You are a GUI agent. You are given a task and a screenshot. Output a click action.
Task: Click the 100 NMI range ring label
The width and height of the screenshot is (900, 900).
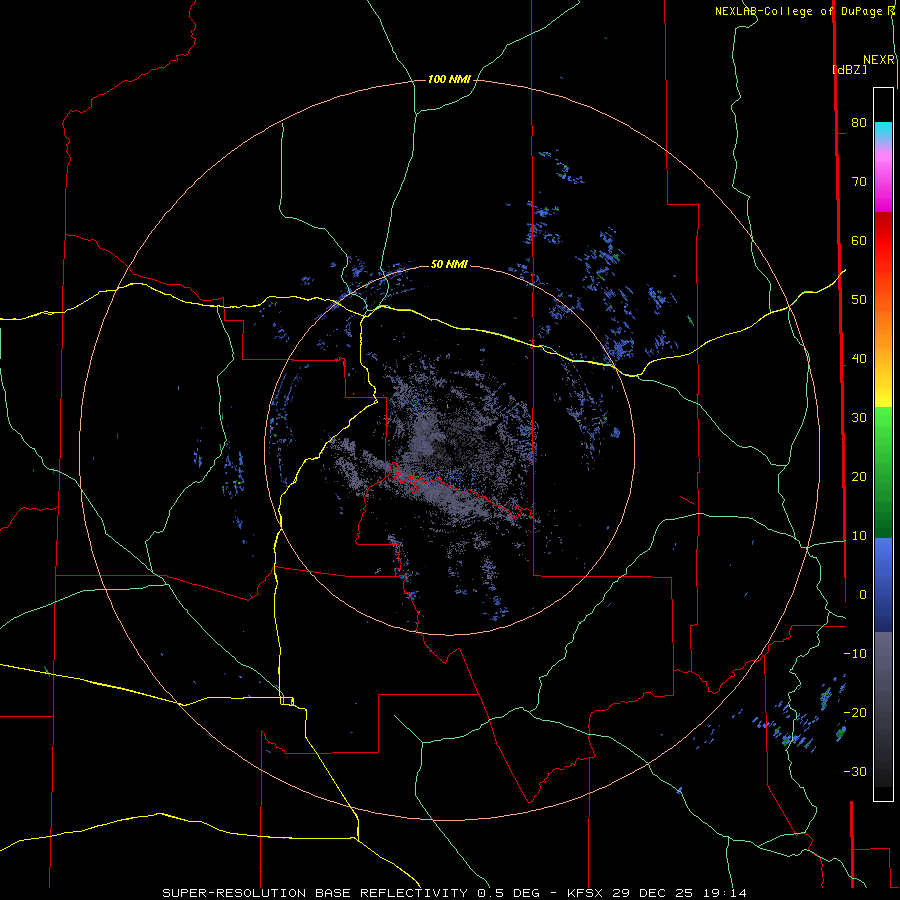(x=449, y=79)
